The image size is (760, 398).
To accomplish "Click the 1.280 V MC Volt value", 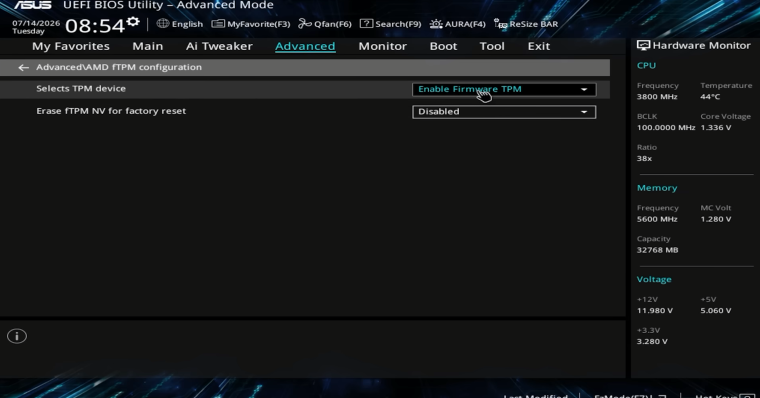I will click(716, 219).
